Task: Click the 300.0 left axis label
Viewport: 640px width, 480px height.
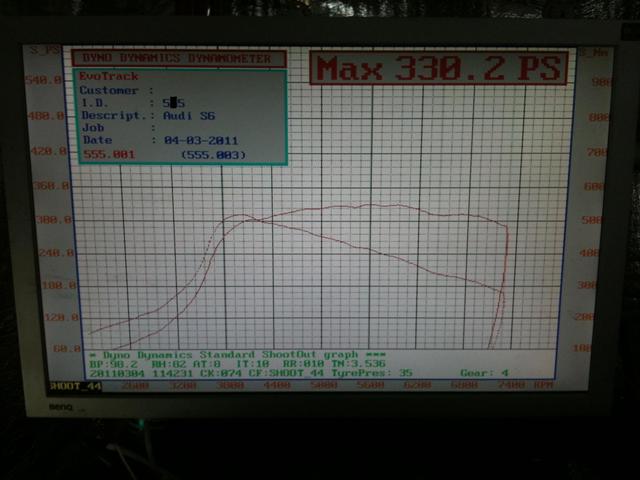Action: click(54, 220)
